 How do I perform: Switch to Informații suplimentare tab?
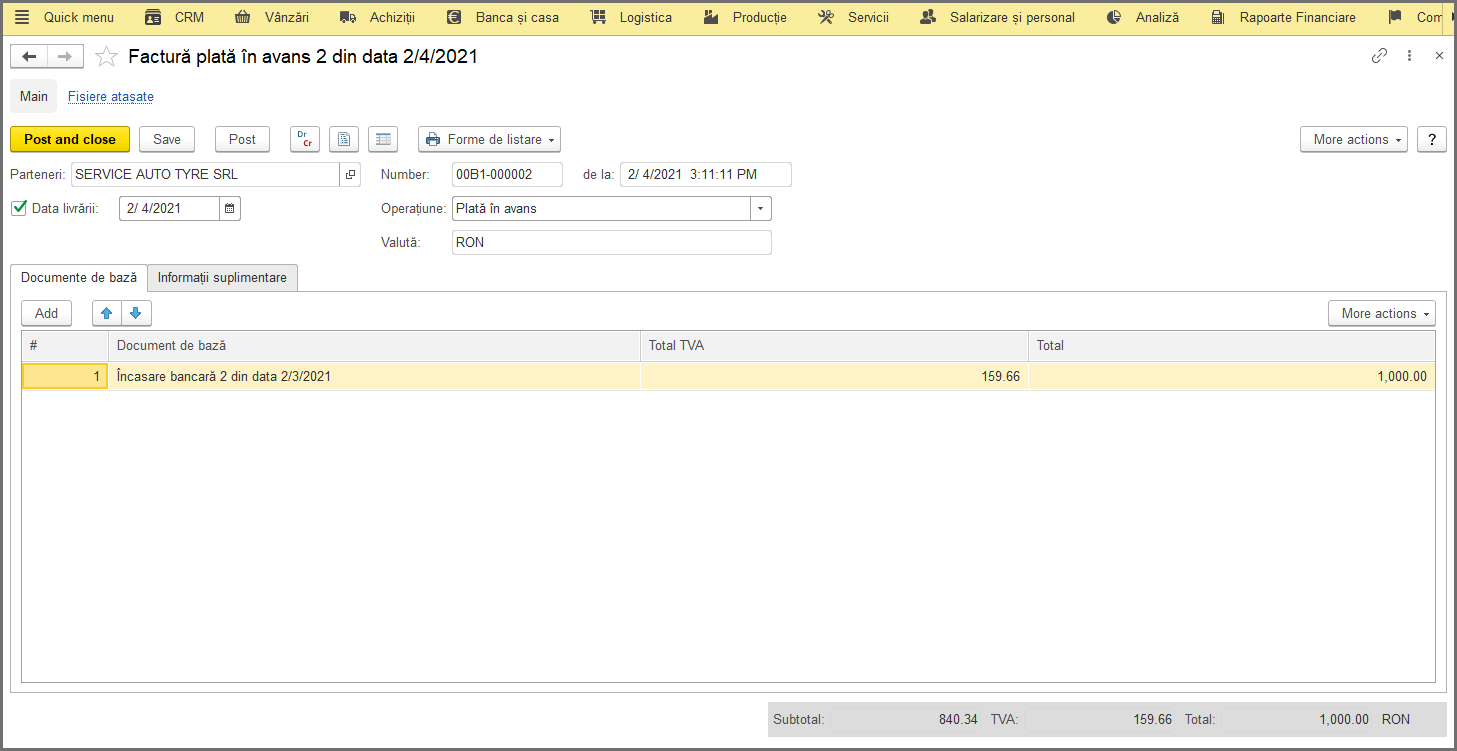[222, 278]
